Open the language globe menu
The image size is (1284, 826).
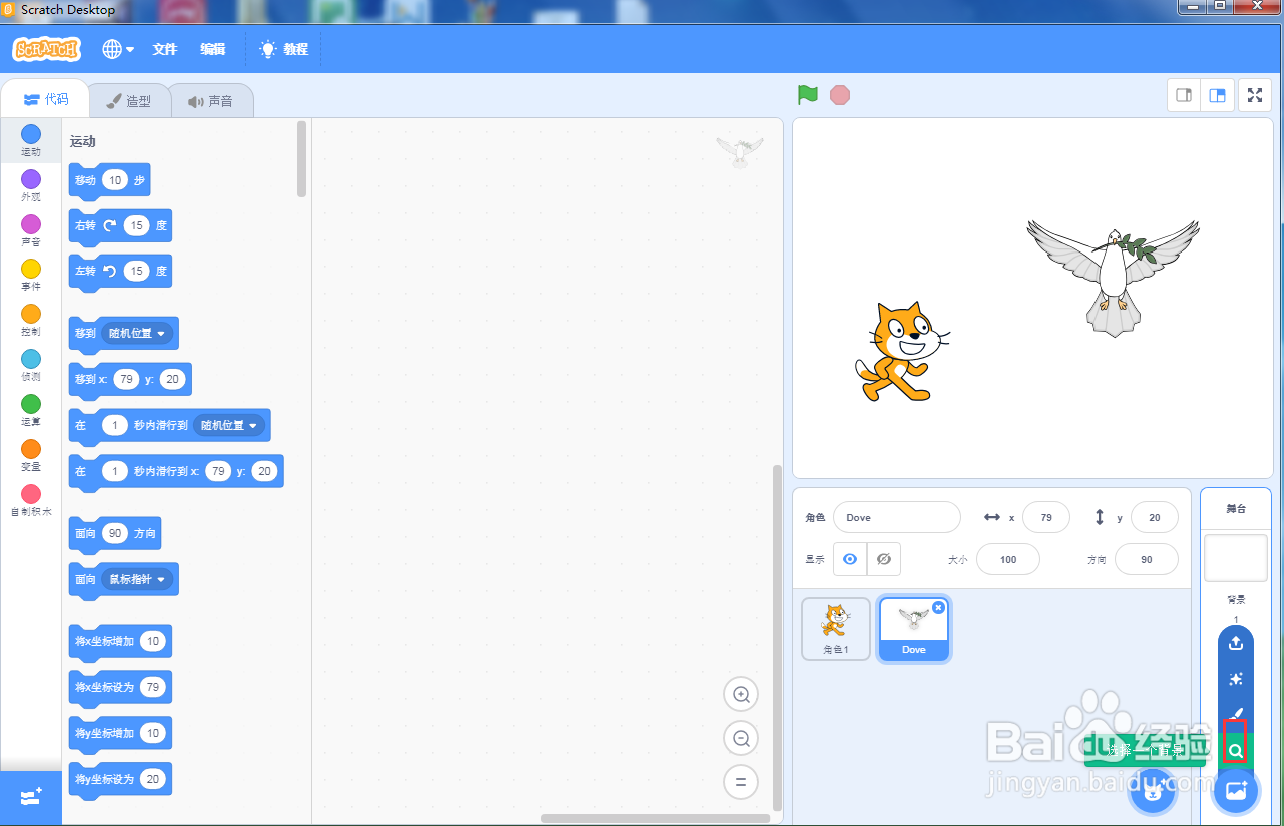(x=118, y=49)
